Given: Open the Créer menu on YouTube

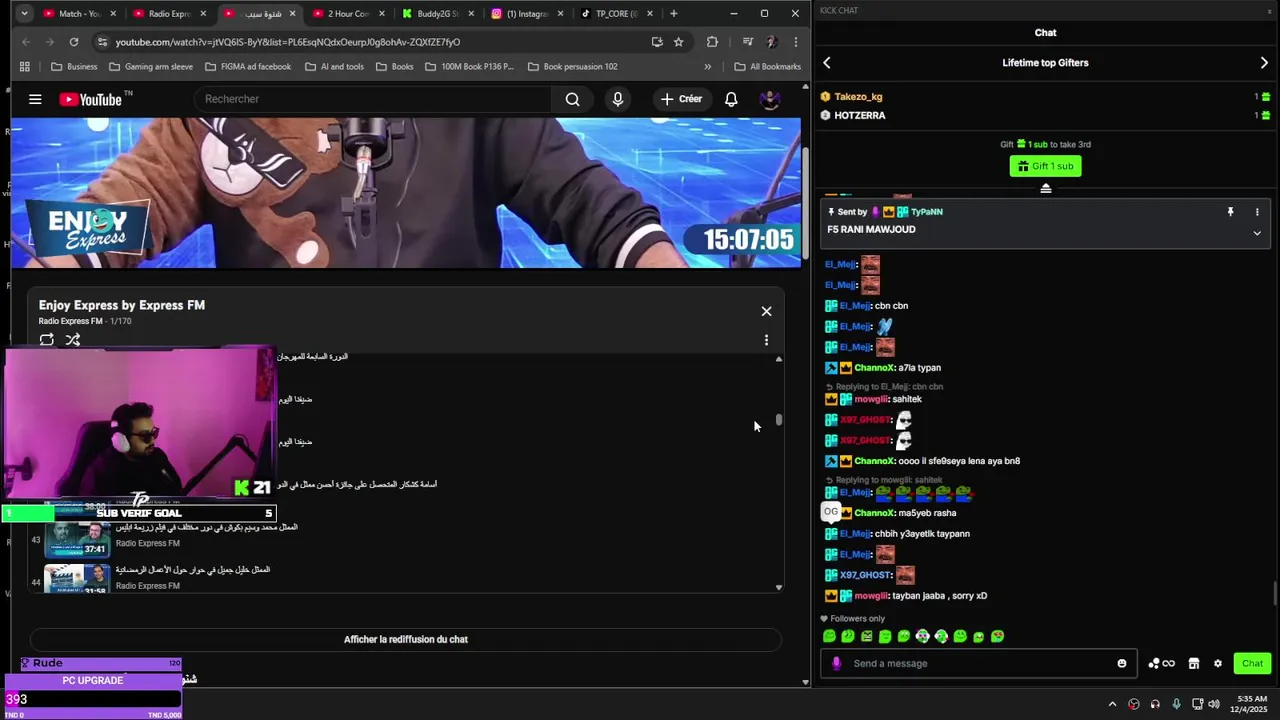Looking at the screenshot, I should (x=681, y=99).
